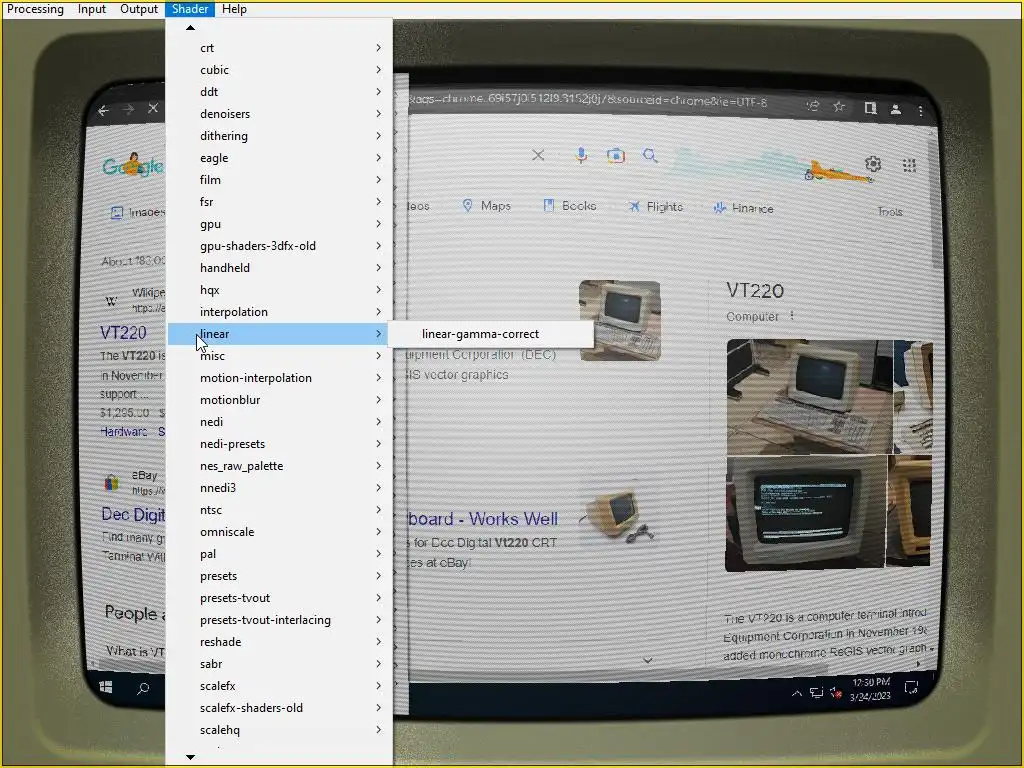
Task: Open the Maps search filter
Action: tap(487, 206)
